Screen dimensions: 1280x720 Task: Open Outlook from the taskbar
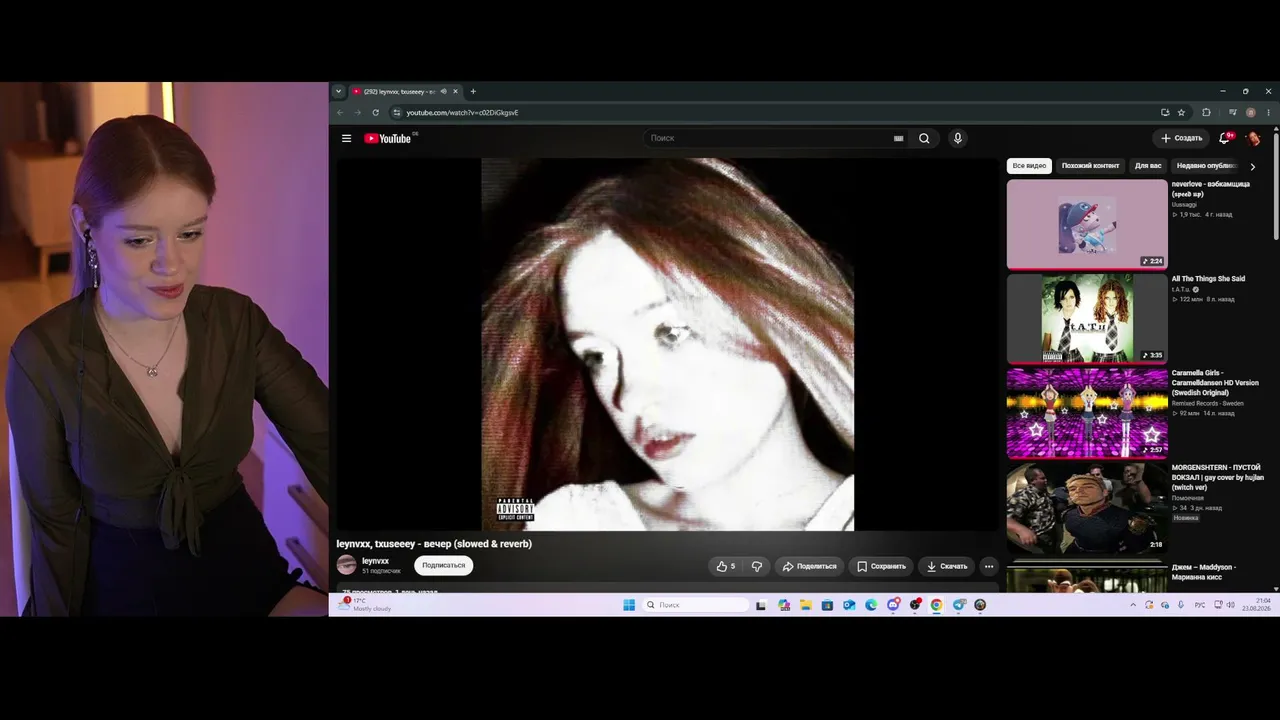point(849,605)
